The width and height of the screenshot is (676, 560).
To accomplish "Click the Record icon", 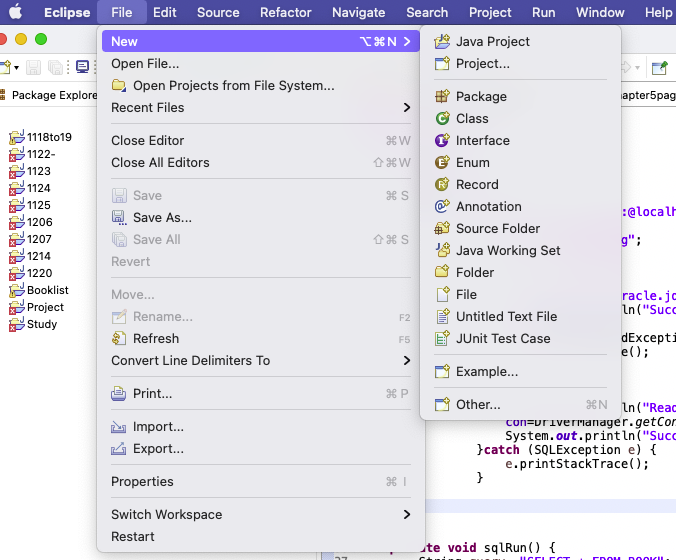I will (x=442, y=184).
